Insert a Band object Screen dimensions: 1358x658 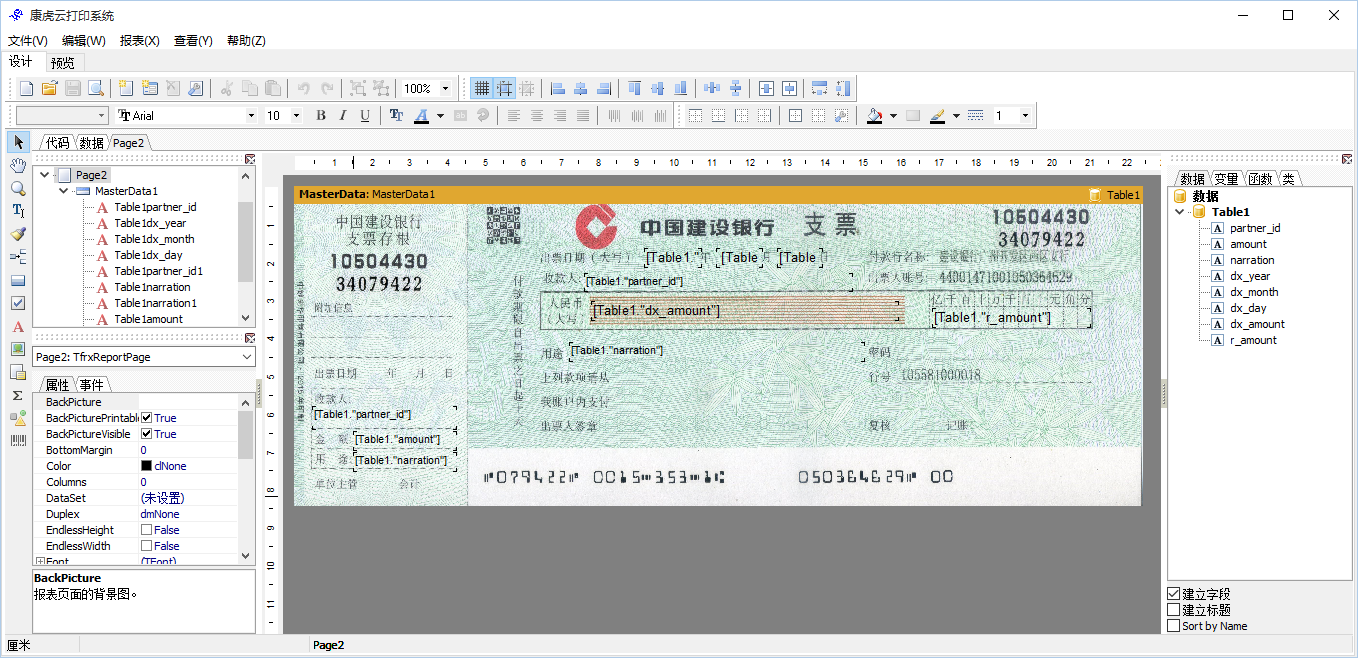(x=18, y=280)
